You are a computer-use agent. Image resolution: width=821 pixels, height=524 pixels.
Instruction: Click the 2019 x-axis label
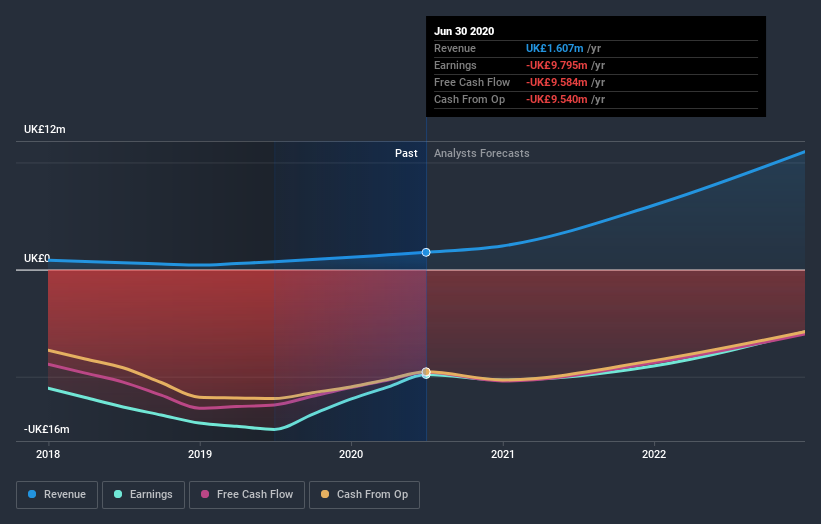[x=199, y=454]
